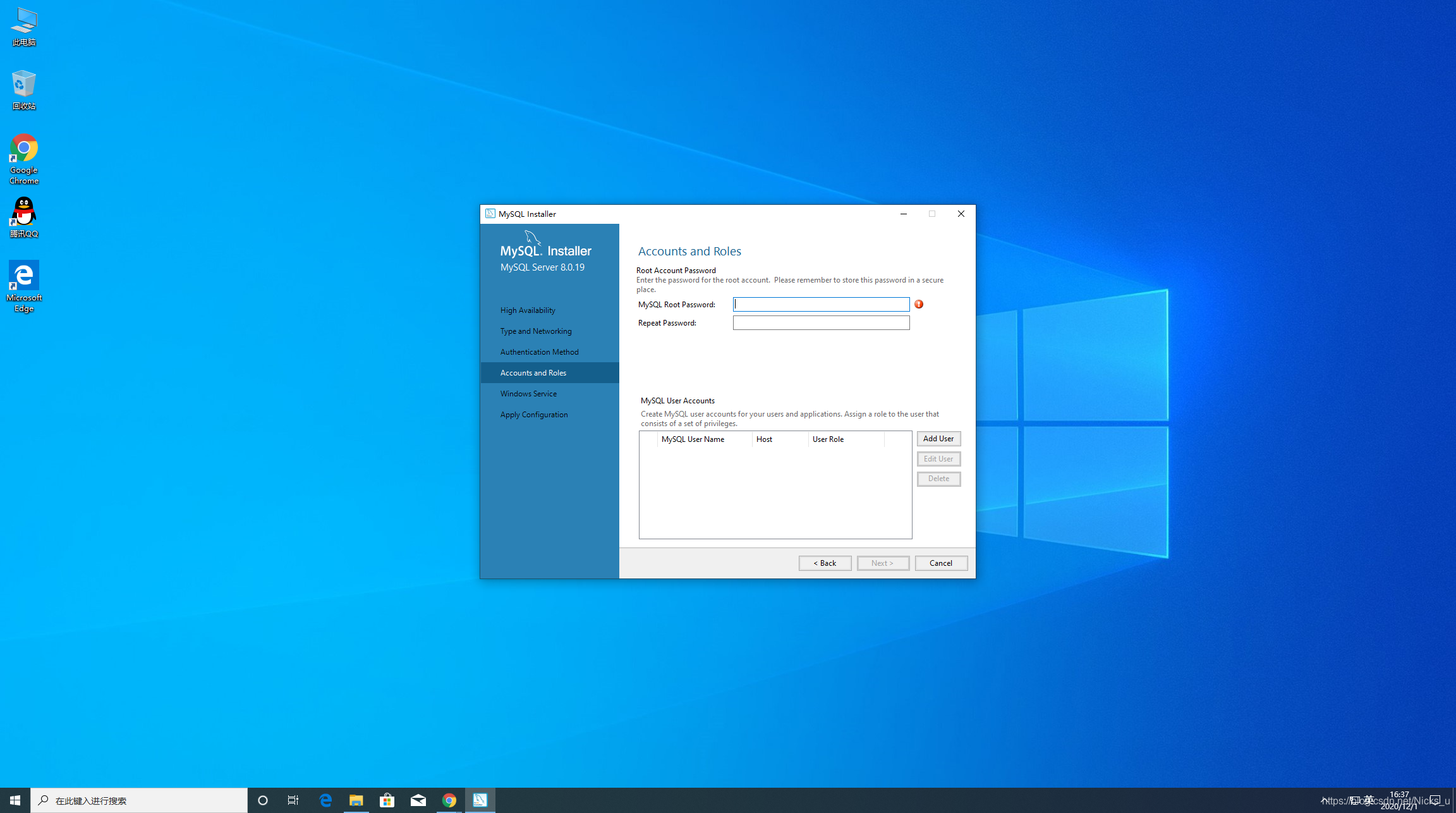Image resolution: width=1456 pixels, height=813 pixels.
Task: Open Microsoft Edge desktop shortcut
Action: [x=24, y=286]
